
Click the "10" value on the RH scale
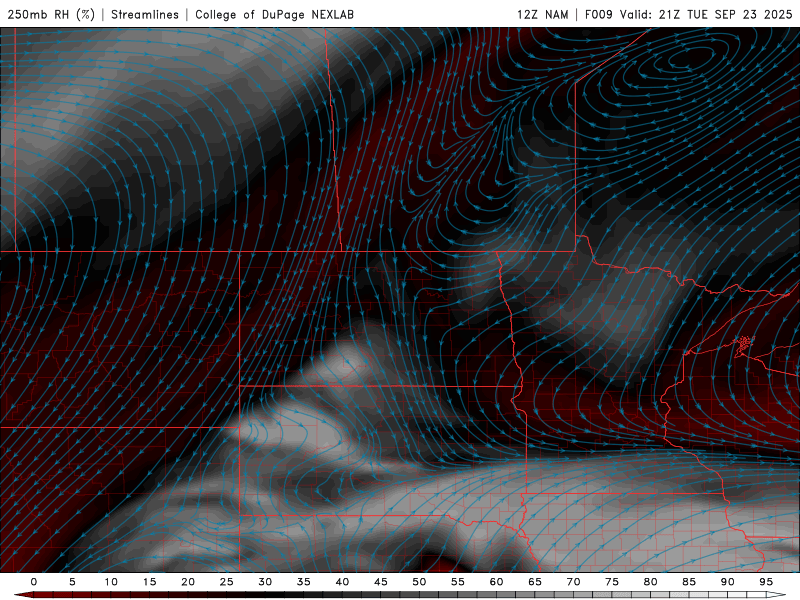111,582
